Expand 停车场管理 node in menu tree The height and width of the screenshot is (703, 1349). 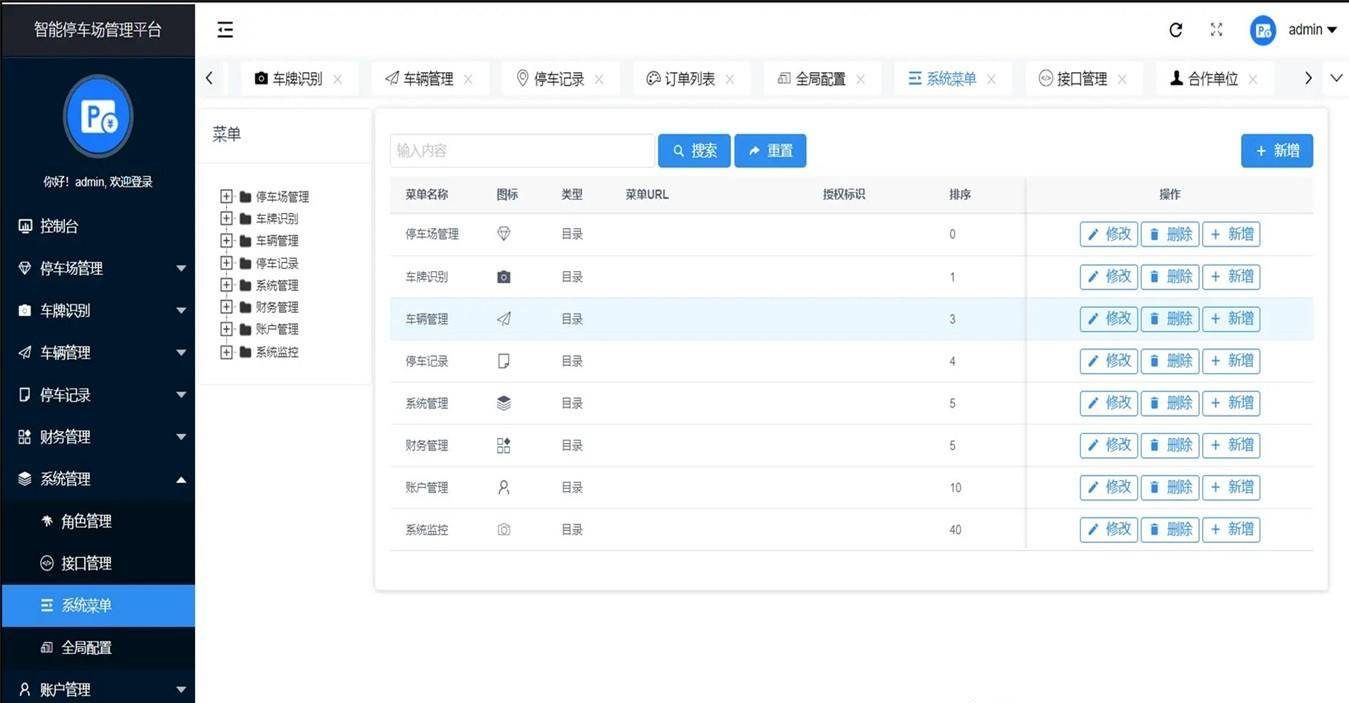(x=226, y=197)
